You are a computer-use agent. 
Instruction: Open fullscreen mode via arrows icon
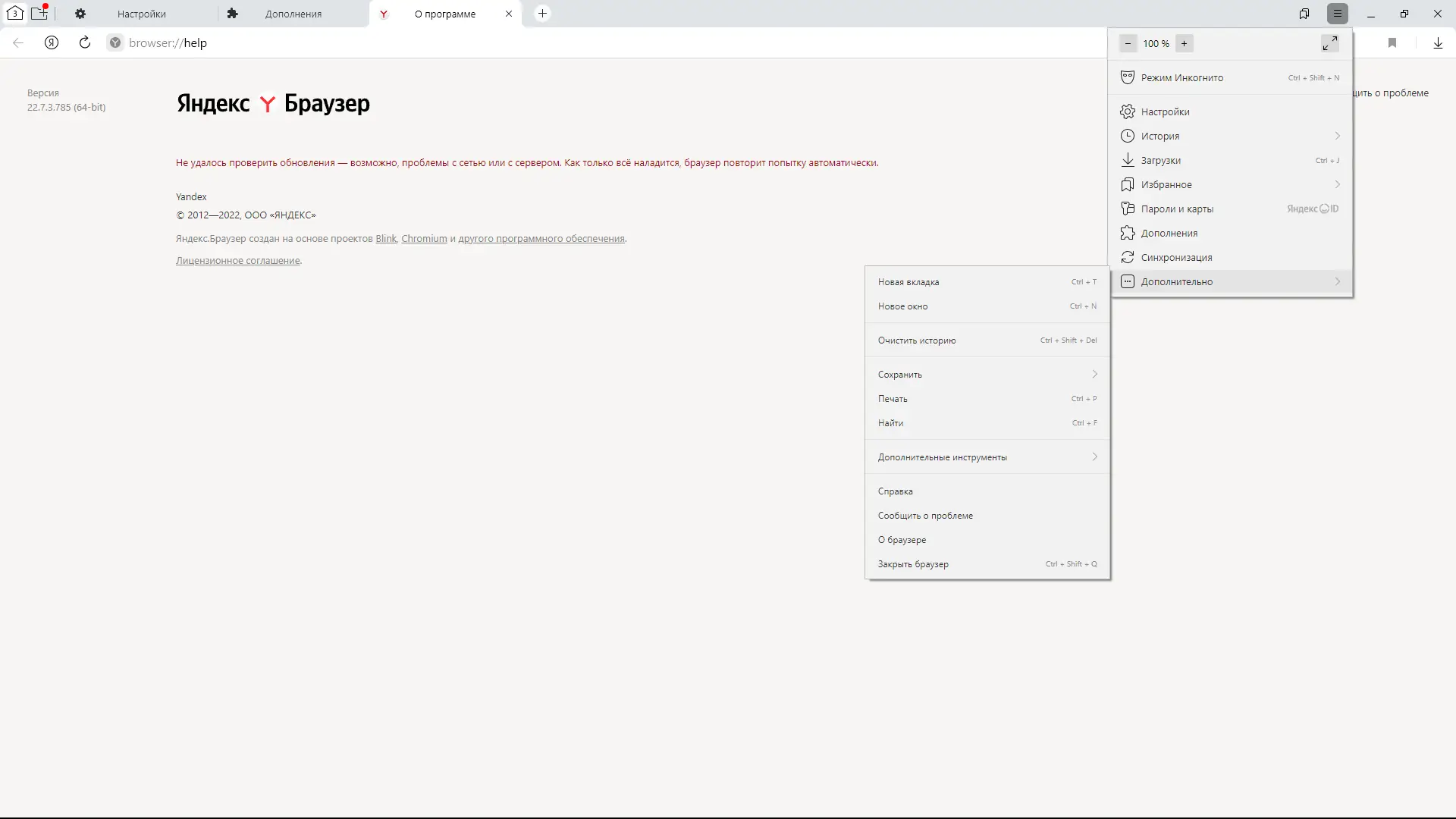1329,43
